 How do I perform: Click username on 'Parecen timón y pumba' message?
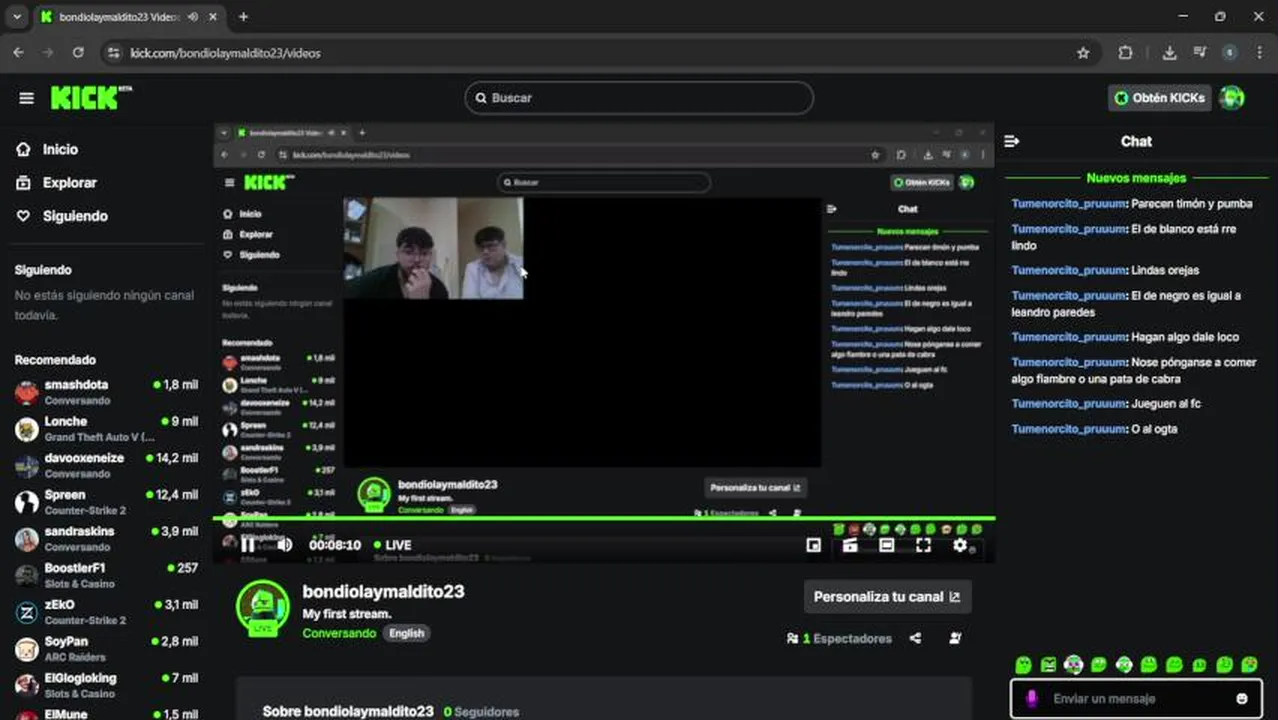click(1069, 203)
